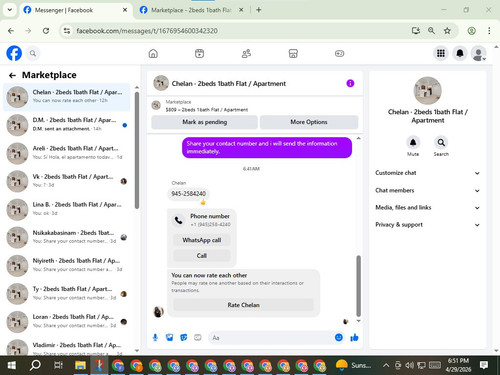Open Windows action center notifications icon
Screen dimensions: 500x375
coord(484,365)
